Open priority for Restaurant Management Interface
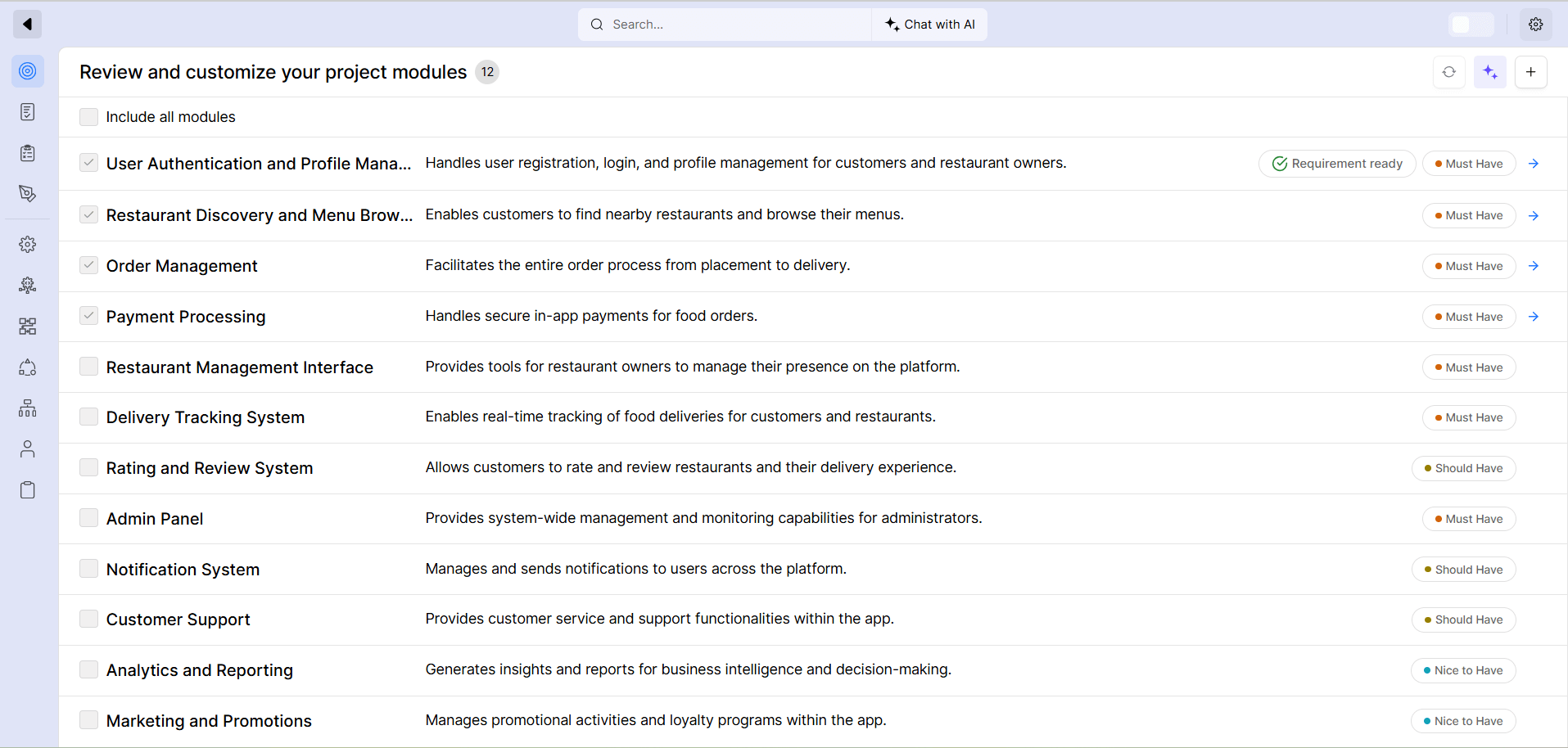 (1469, 367)
